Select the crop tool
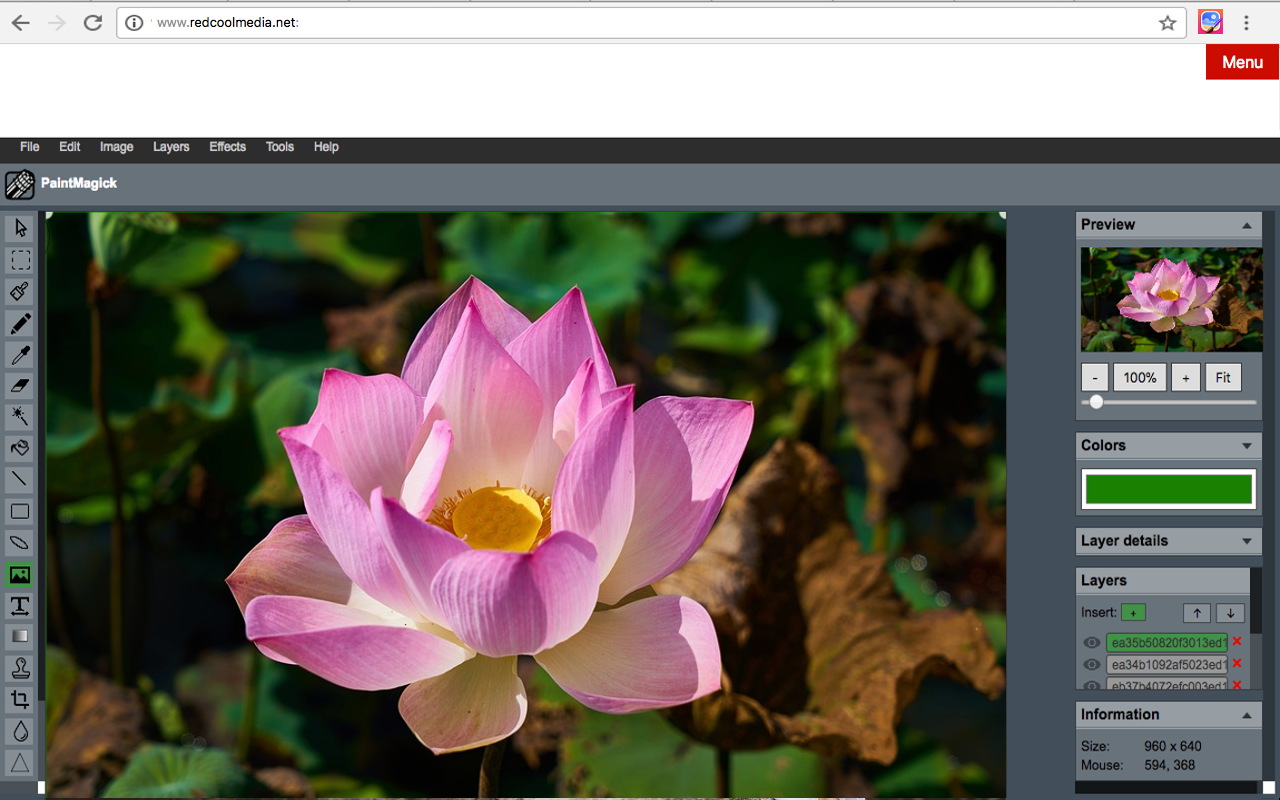Screen dimensions: 1280x800 coord(20,700)
